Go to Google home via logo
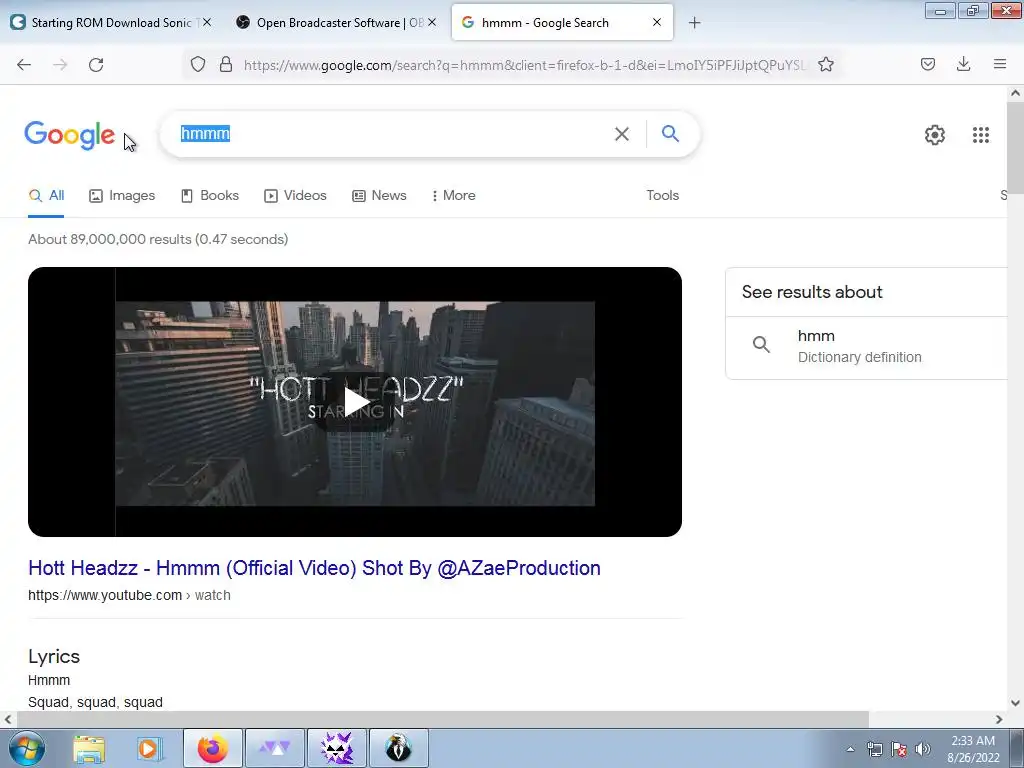1024x768 pixels. 70,135
